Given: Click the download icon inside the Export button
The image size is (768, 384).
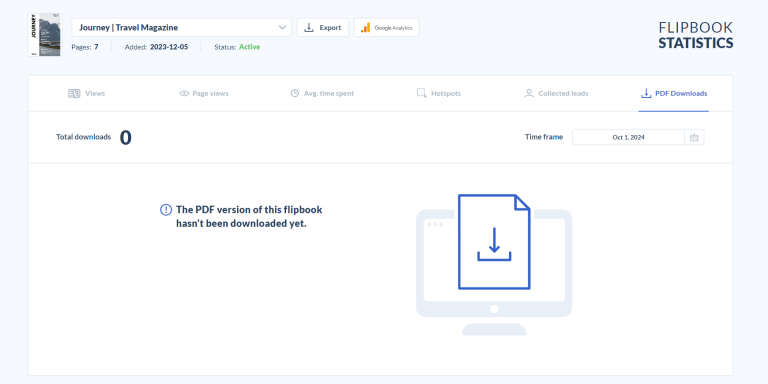Looking at the screenshot, I should click(x=309, y=27).
